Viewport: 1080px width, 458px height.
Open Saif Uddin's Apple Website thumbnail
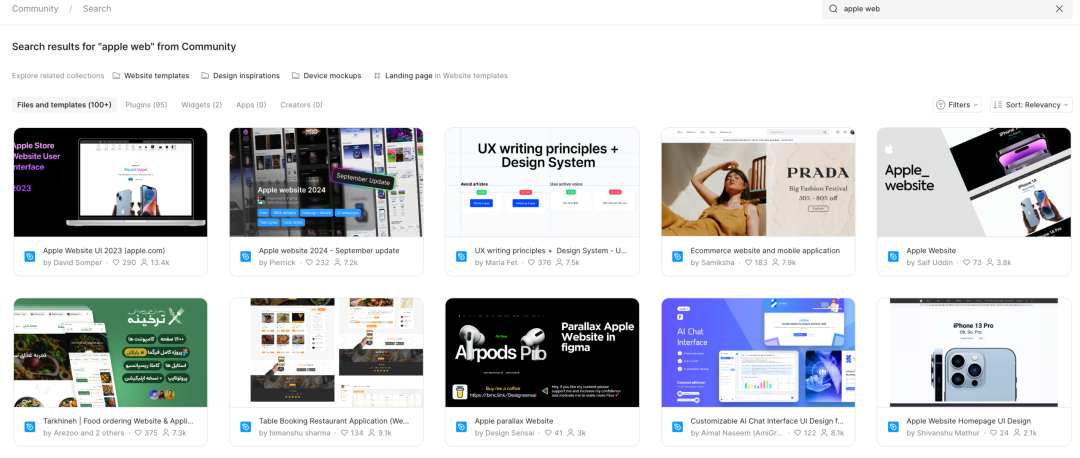974,182
